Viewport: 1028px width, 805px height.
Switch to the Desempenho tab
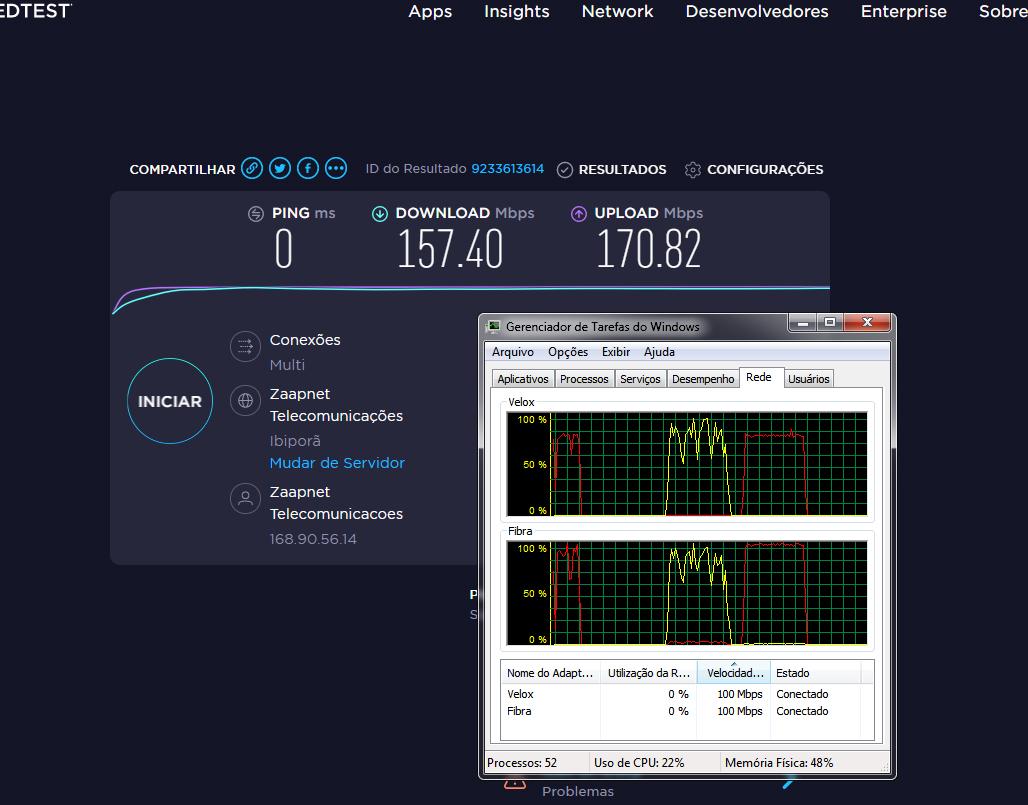[x=703, y=379]
